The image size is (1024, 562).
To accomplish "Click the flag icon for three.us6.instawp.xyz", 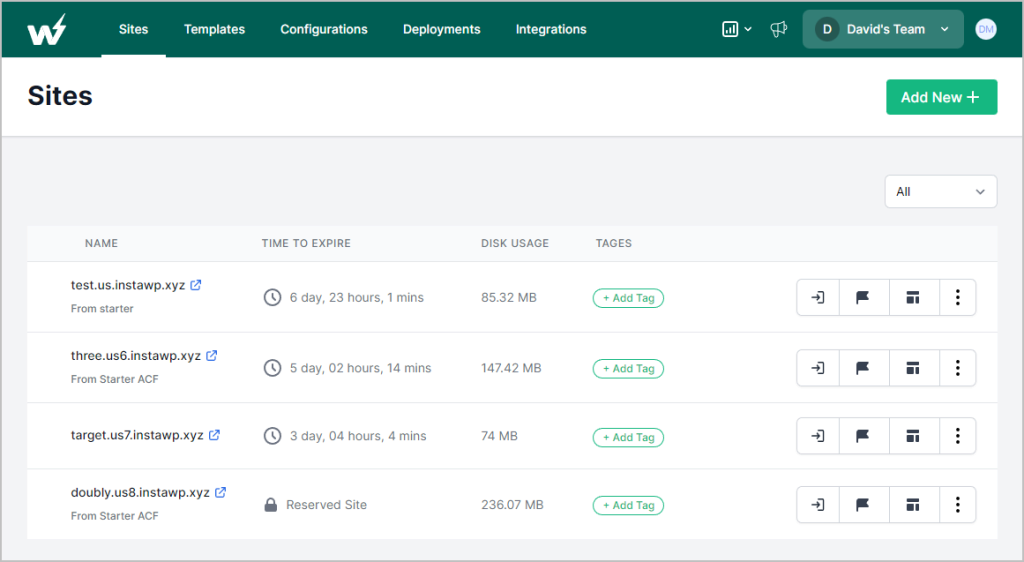I will 863,368.
